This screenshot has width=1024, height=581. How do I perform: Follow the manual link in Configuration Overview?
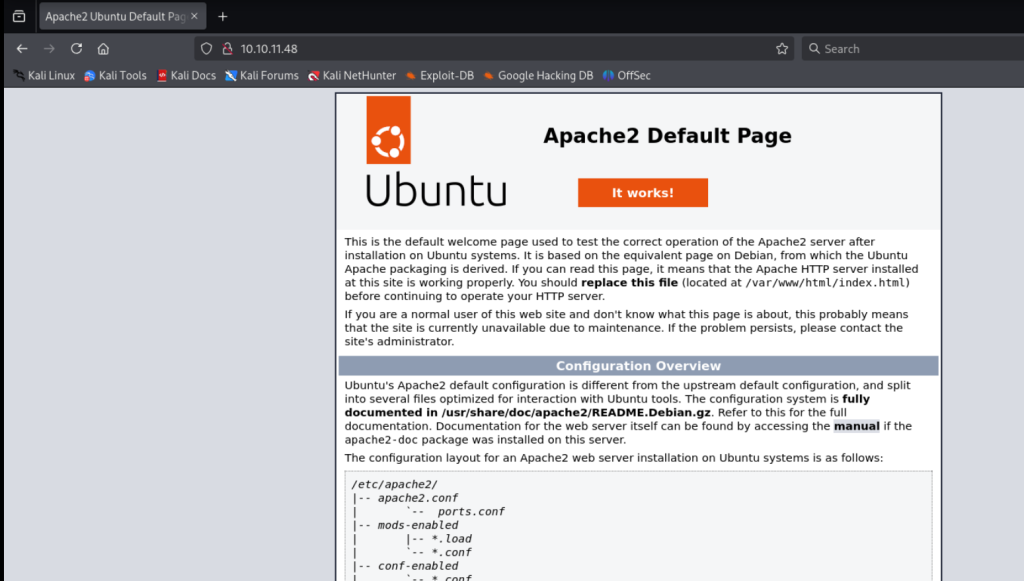[856, 426]
